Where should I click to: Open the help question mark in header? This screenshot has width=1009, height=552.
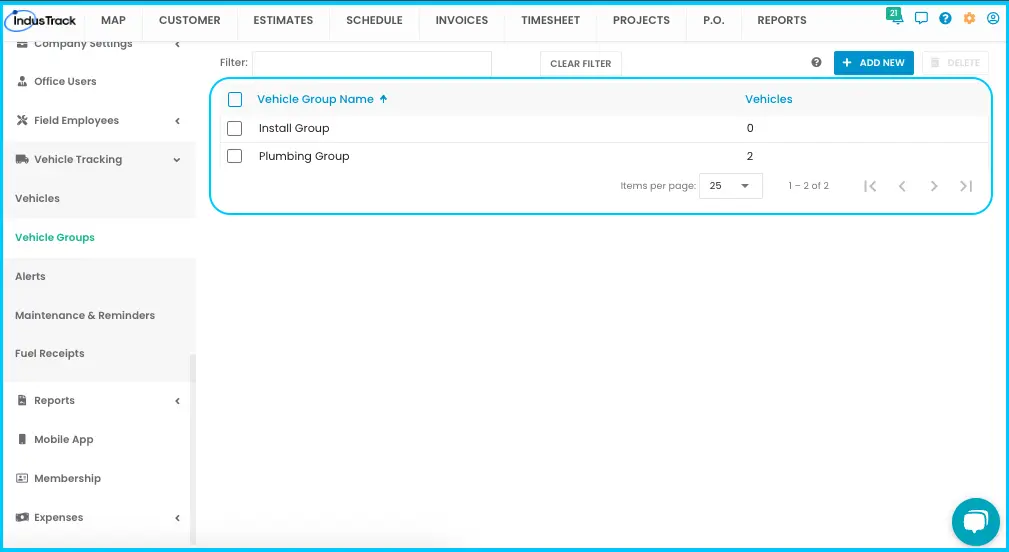point(945,18)
